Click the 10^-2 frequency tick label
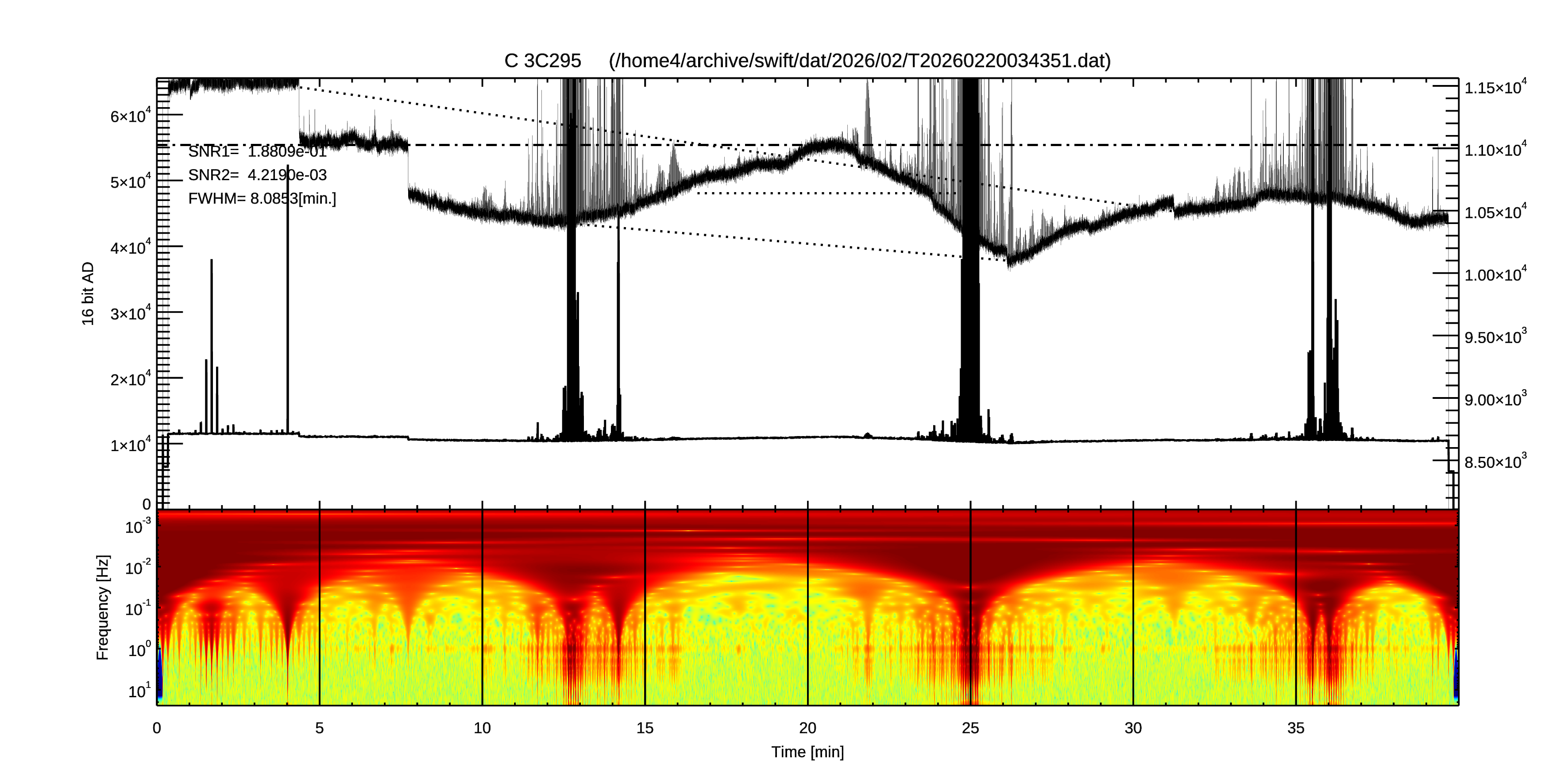Screen dimensions: 1568x784 tap(138, 568)
